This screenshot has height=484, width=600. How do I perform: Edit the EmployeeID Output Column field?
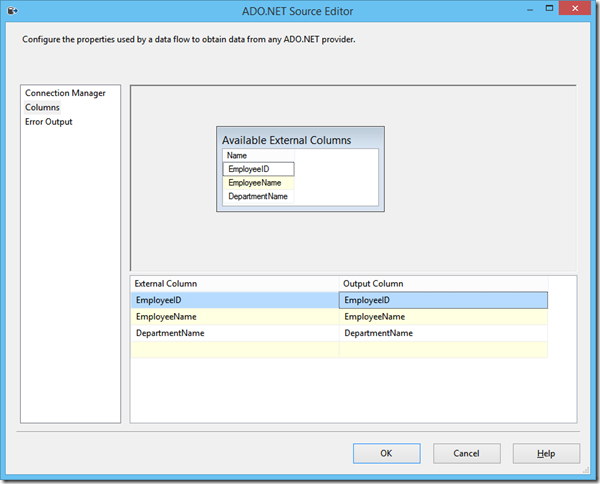coord(443,300)
